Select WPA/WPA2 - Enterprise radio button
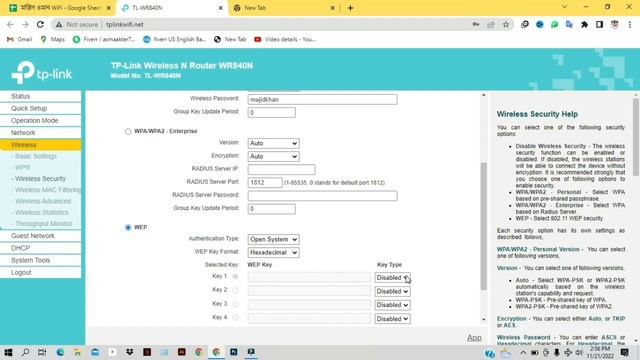The height and width of the screenshot is (360, 640). (x=128, y=131)
